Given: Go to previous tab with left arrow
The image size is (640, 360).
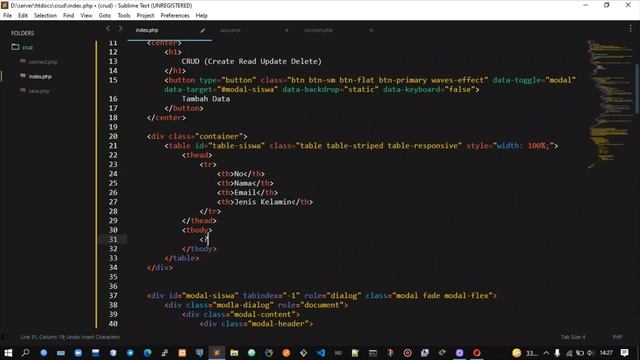Looking at the screenshot, I should [108, 28].
